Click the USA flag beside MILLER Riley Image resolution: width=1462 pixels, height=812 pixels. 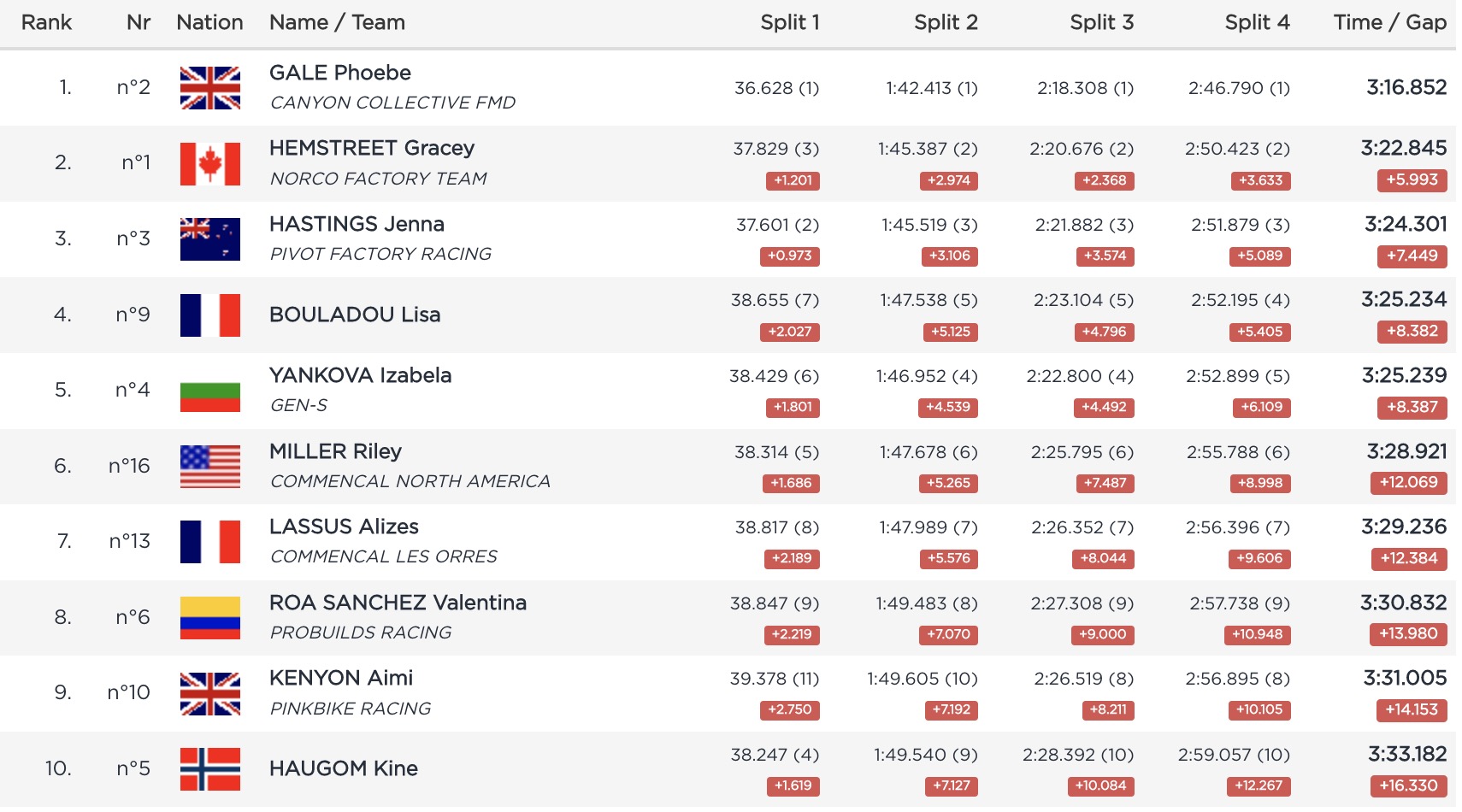(209, 466)
